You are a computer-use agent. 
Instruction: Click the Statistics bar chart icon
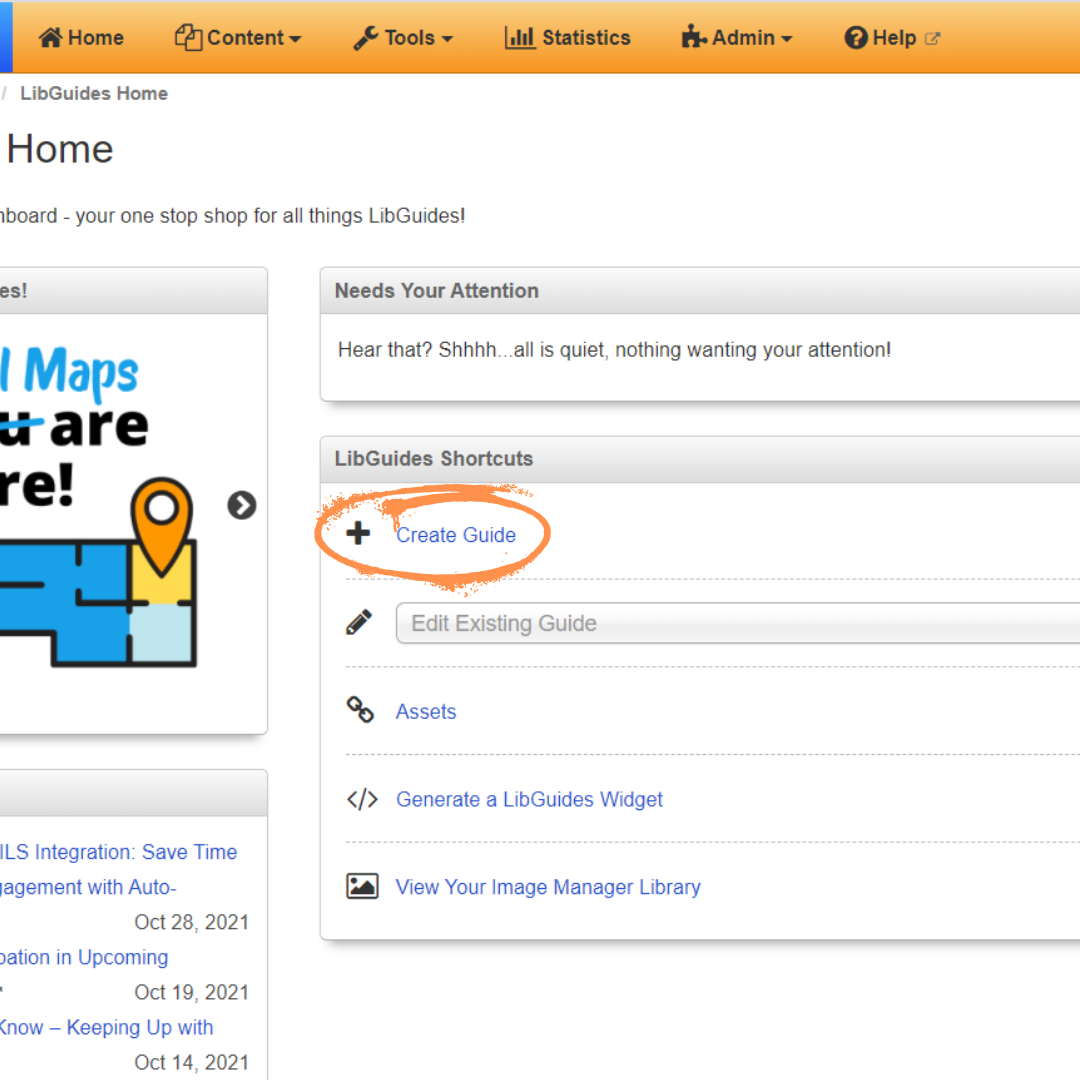pyautogui.click(x=519, y=37)
